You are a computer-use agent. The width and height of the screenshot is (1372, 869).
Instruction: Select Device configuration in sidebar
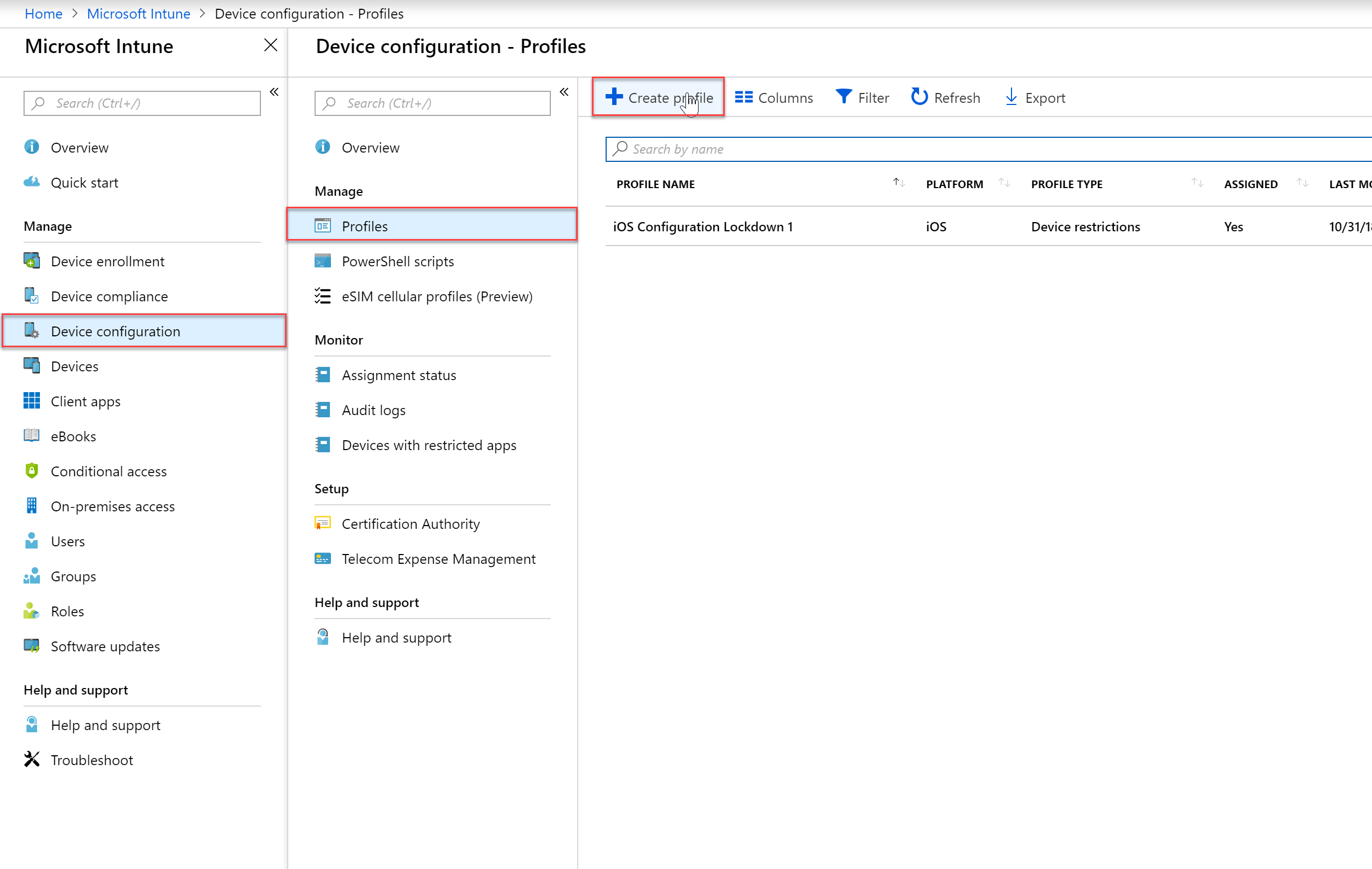(x=143, y=331)
